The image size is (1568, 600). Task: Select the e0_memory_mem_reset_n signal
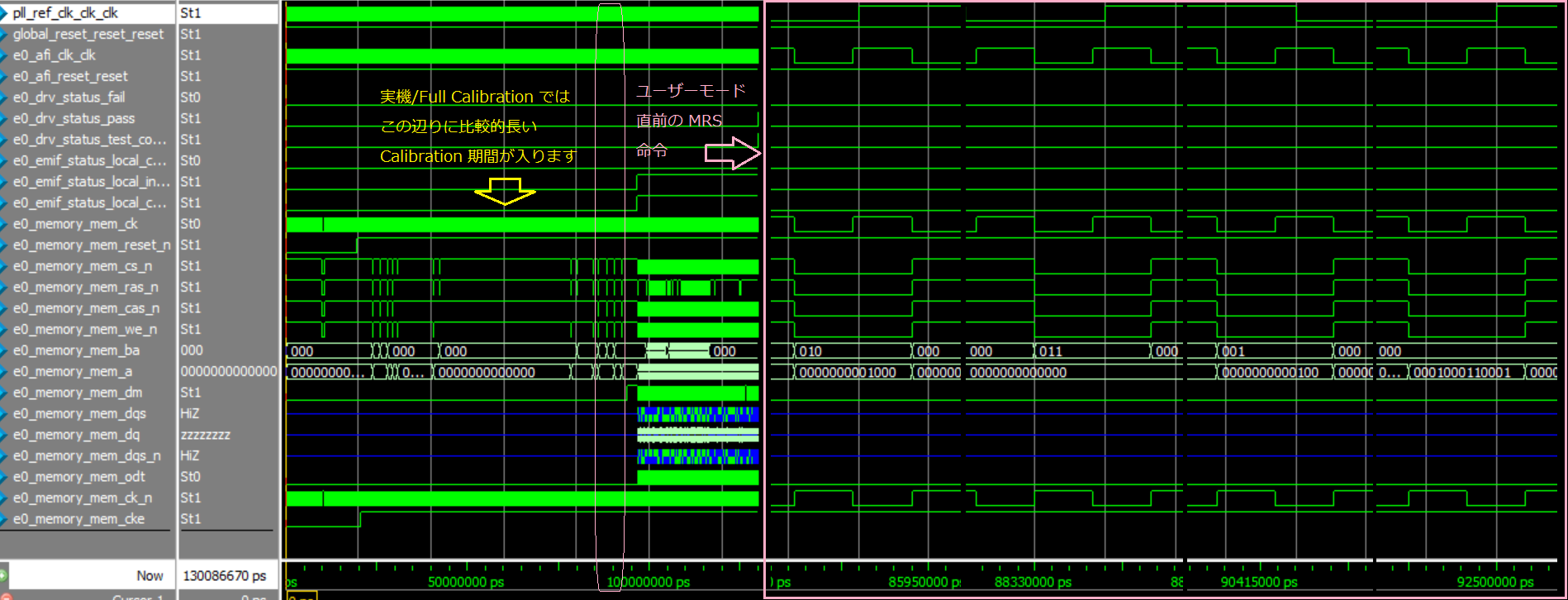pyautogui.click(x=91, y=245)
